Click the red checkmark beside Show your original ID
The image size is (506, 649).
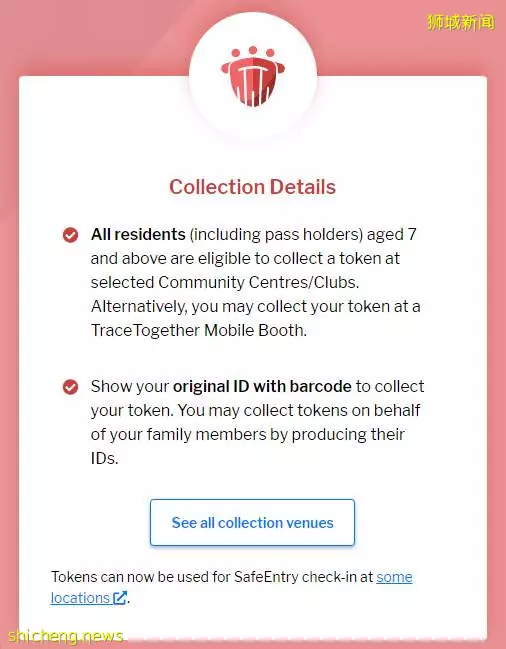click(x=70, y=387)
